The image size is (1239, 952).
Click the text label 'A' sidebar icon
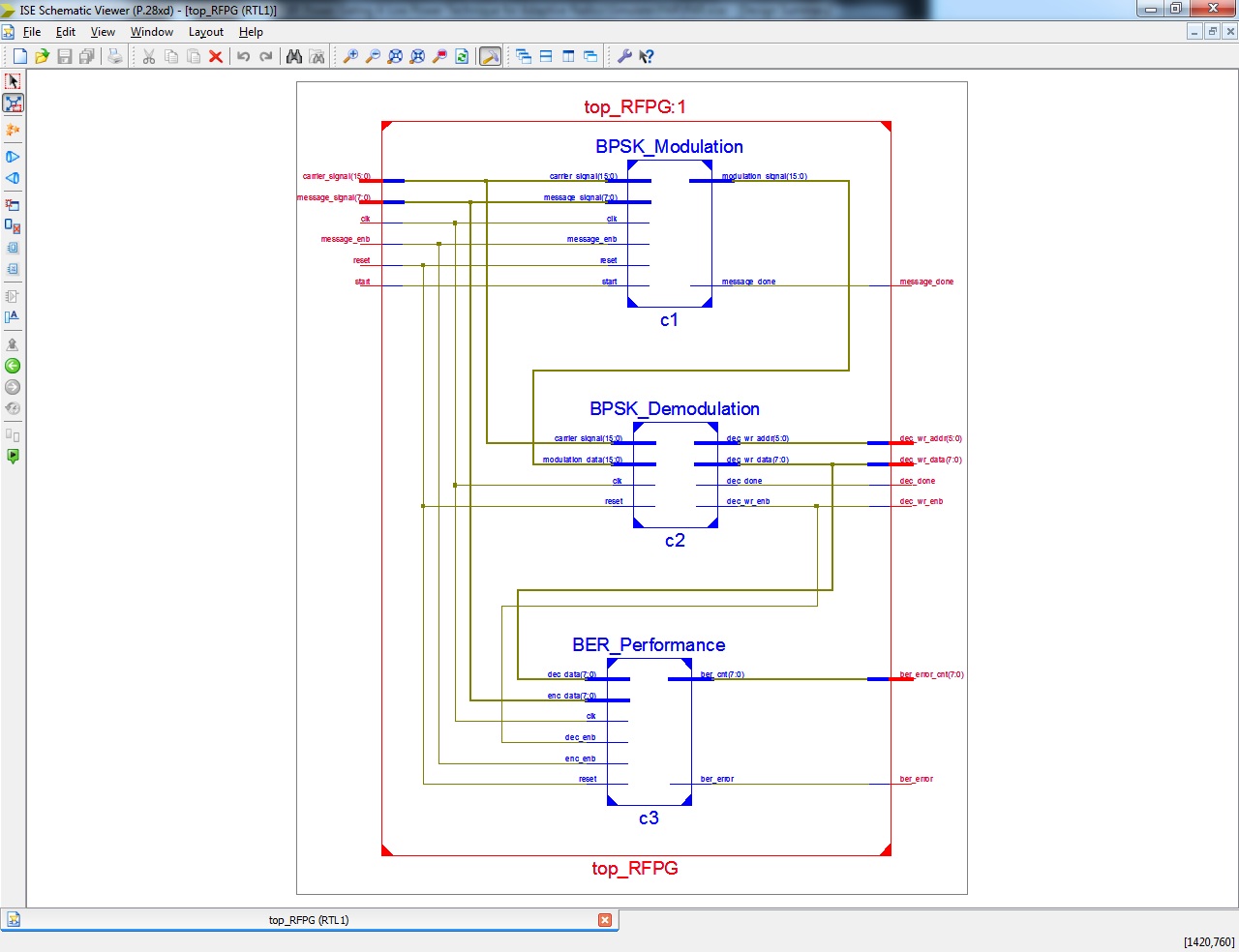pos(13,317)
